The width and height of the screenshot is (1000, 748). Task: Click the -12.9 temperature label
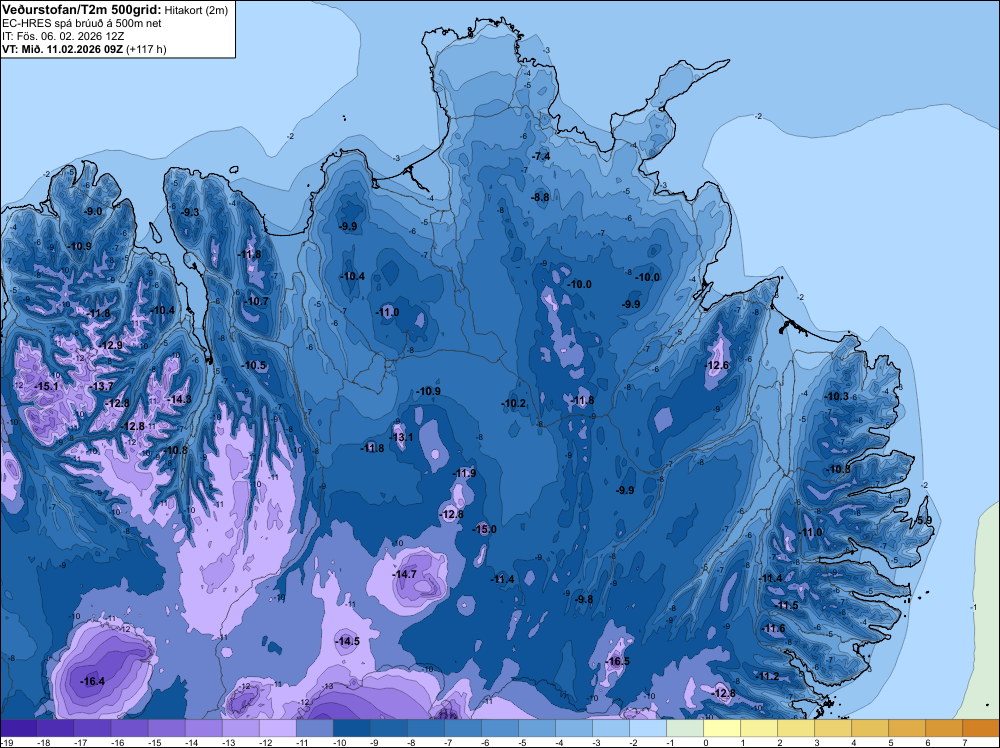tap(110, 345)
